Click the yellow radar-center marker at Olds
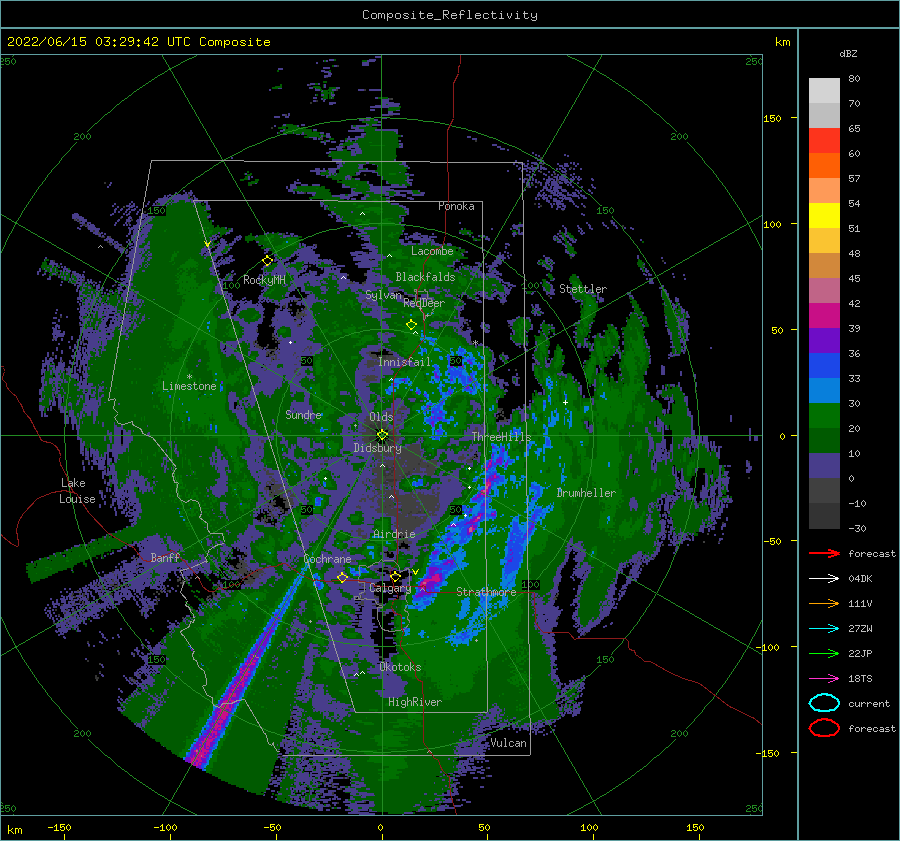Viewport: 900px width, 841px height. (382, 435)
